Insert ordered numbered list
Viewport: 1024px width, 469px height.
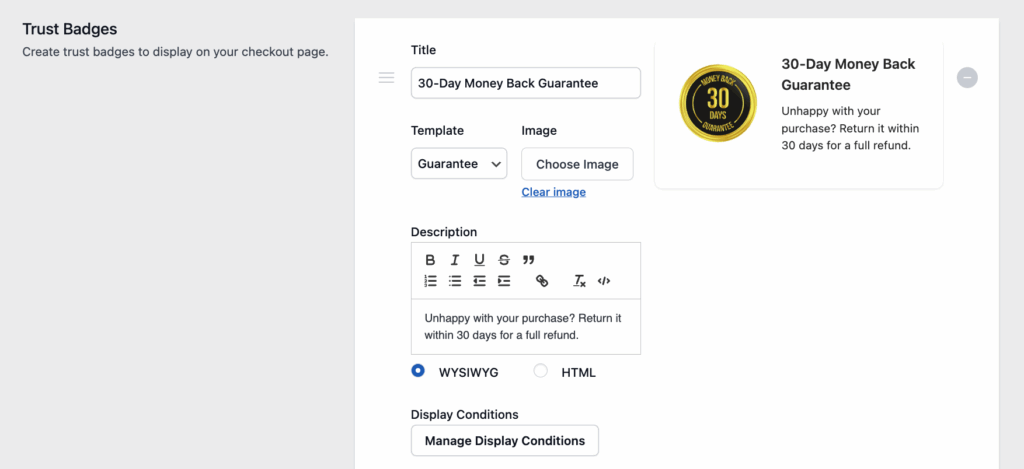click(430, 281)
